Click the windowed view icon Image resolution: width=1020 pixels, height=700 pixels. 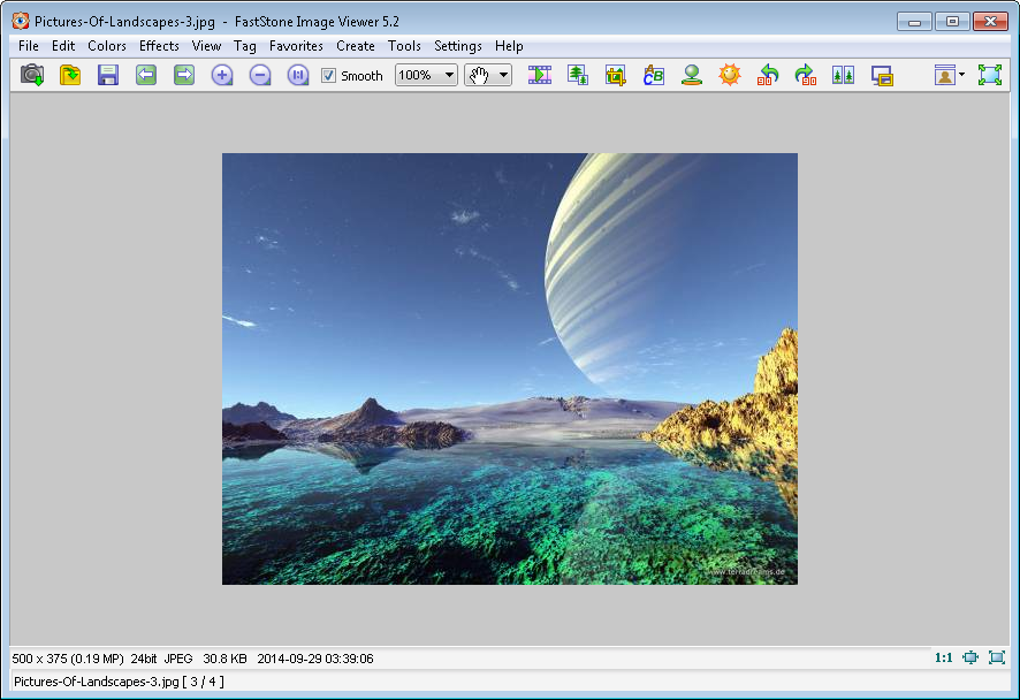pos(881,75)
